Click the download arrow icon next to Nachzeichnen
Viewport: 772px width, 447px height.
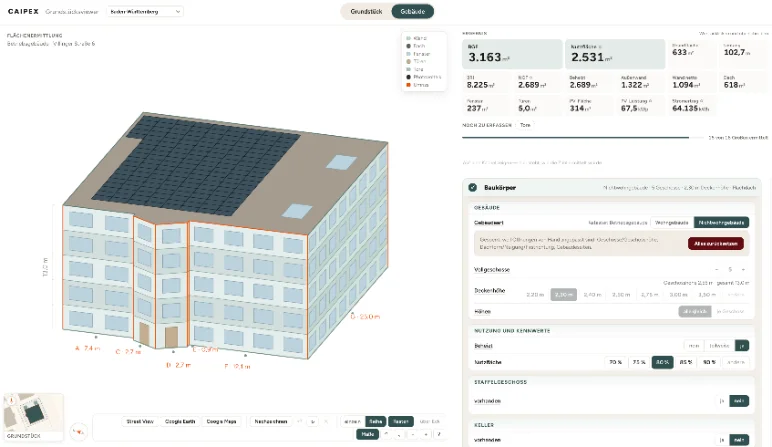(x=313, y=421)
